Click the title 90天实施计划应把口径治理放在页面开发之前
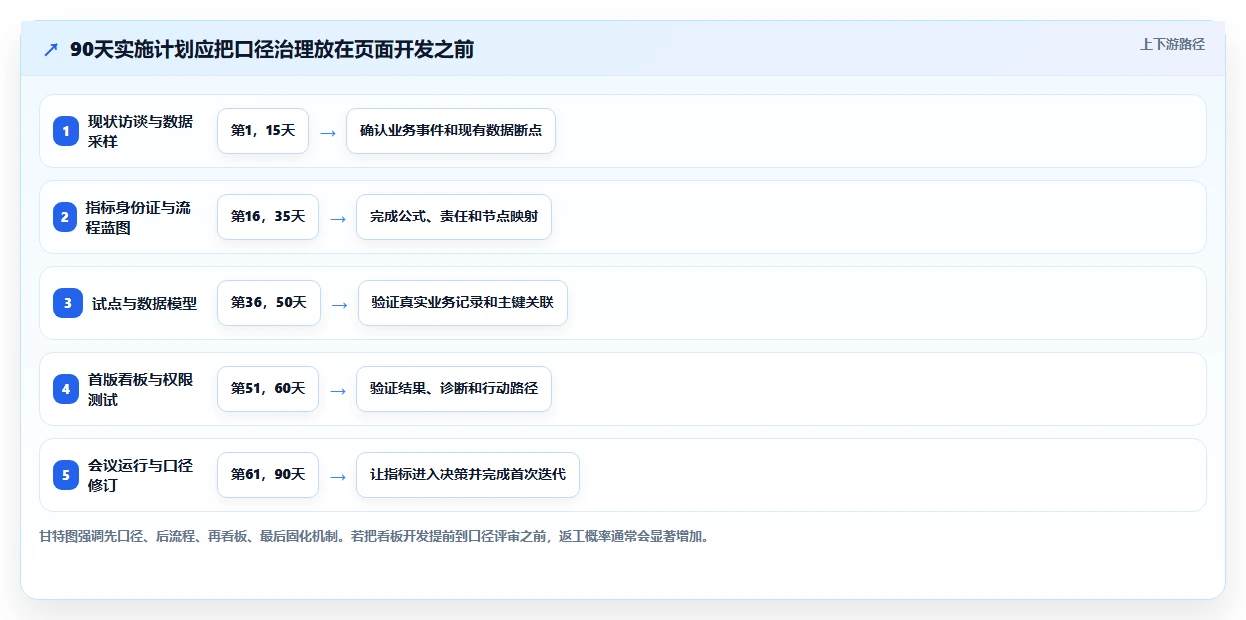 pyautogui.click(x=272, y=49)
